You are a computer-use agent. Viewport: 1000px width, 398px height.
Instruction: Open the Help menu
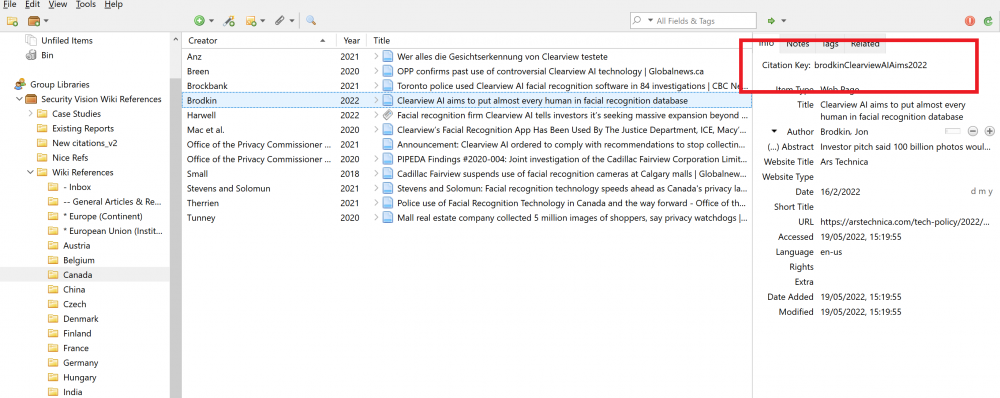coord(114,4)
